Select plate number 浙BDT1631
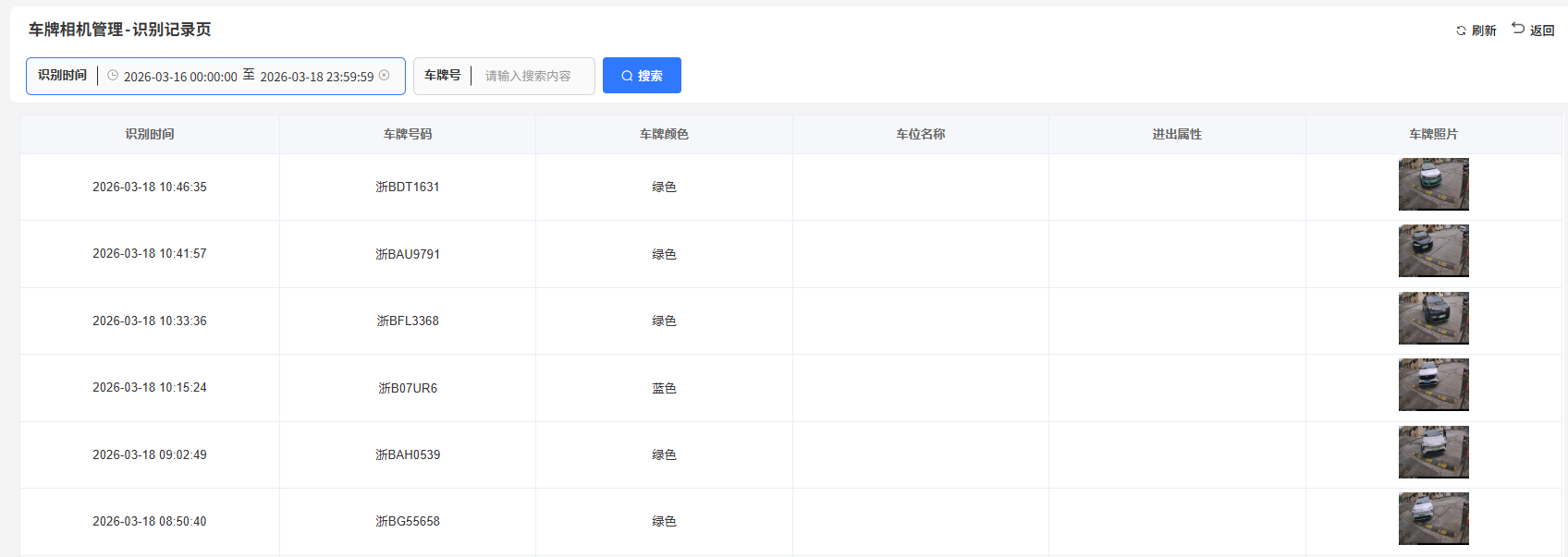Viewport: 1568px width, 557px height. (x=408, y=187)
